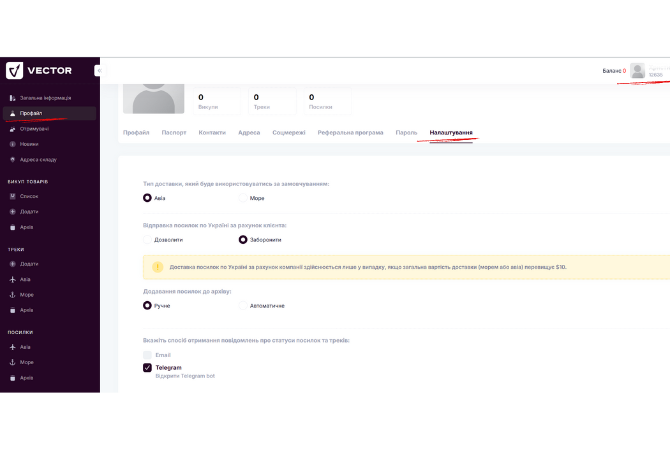This screenshot has width=670, height=450.
Task: Collapse the sidebar with the arrow button
Action: click(x=97, y=70)
